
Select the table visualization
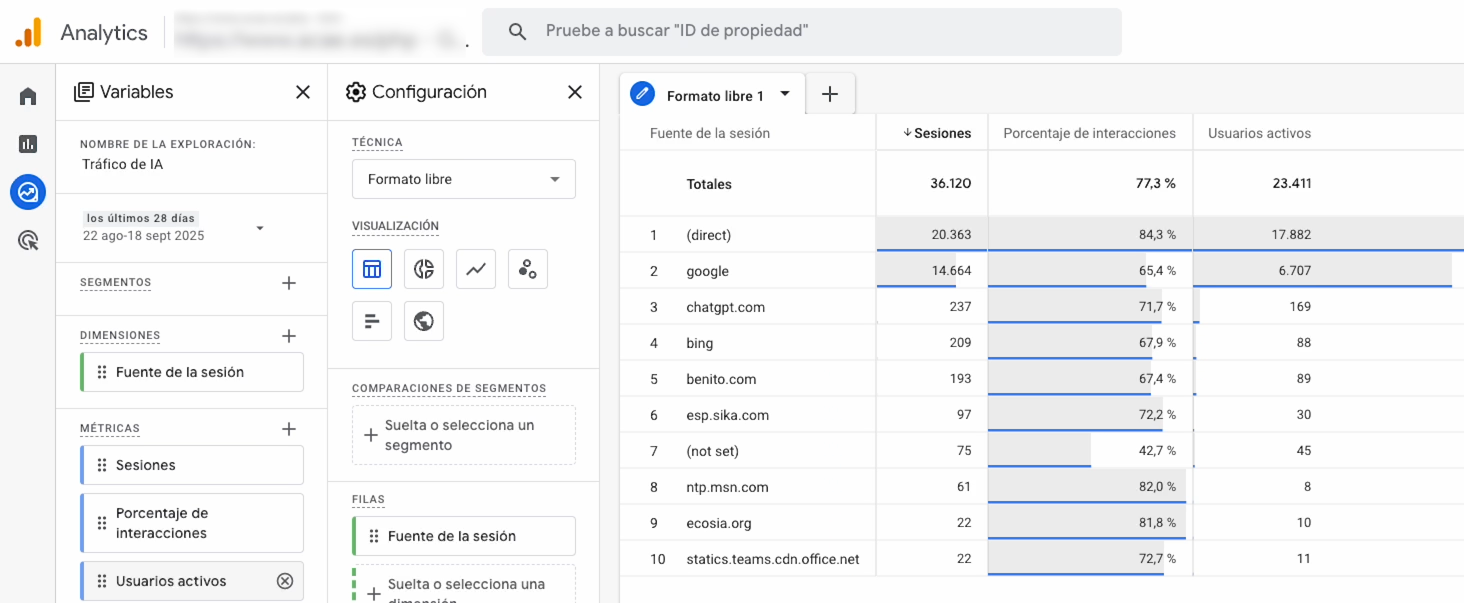[x=372, y=269]
